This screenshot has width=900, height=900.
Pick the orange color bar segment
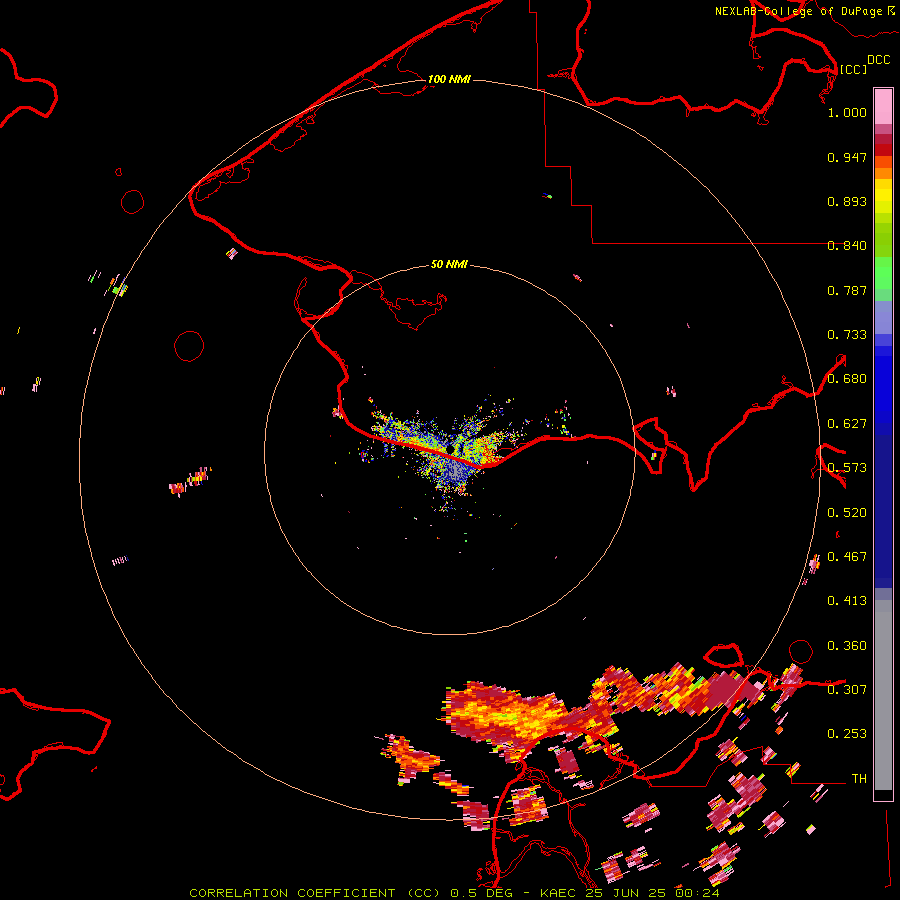coord(883,173)
